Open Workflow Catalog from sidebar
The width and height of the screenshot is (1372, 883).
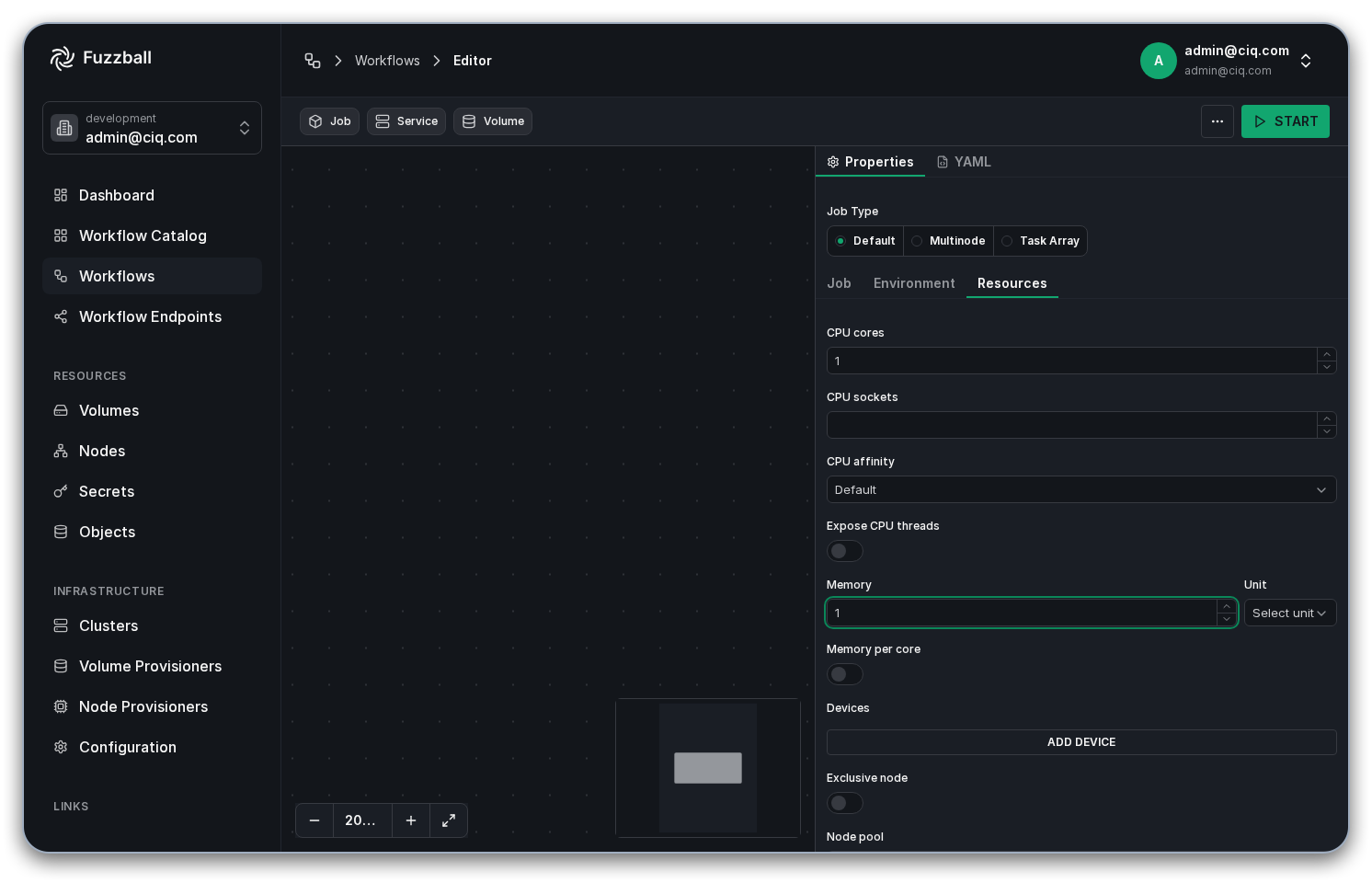click(x=152, y=235)
